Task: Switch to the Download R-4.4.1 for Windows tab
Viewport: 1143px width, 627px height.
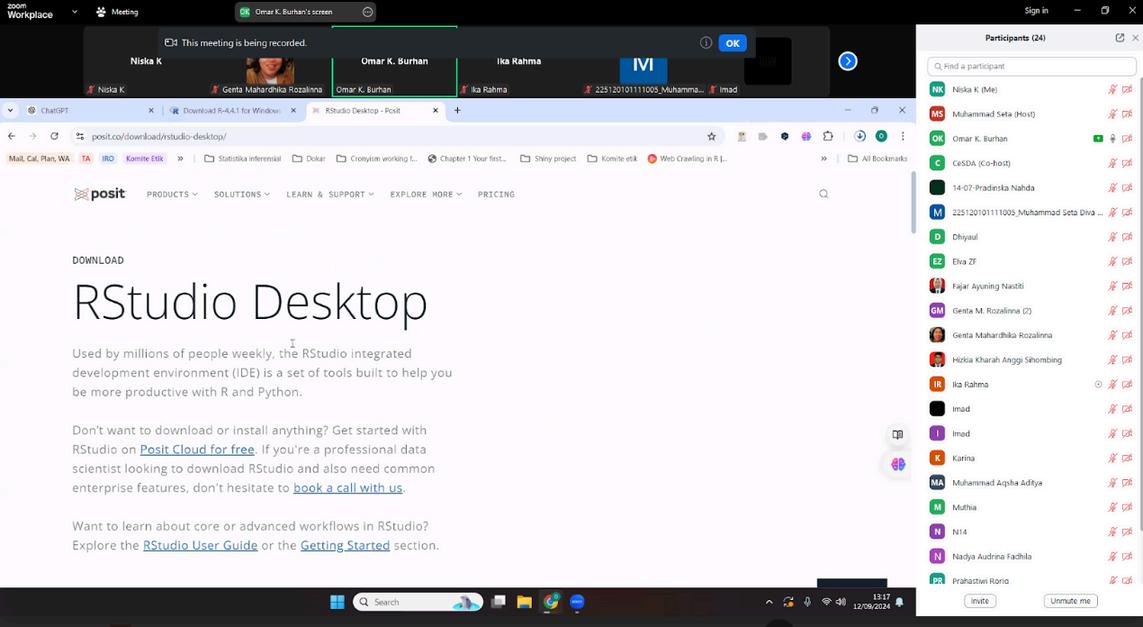Action: point(232,111)
